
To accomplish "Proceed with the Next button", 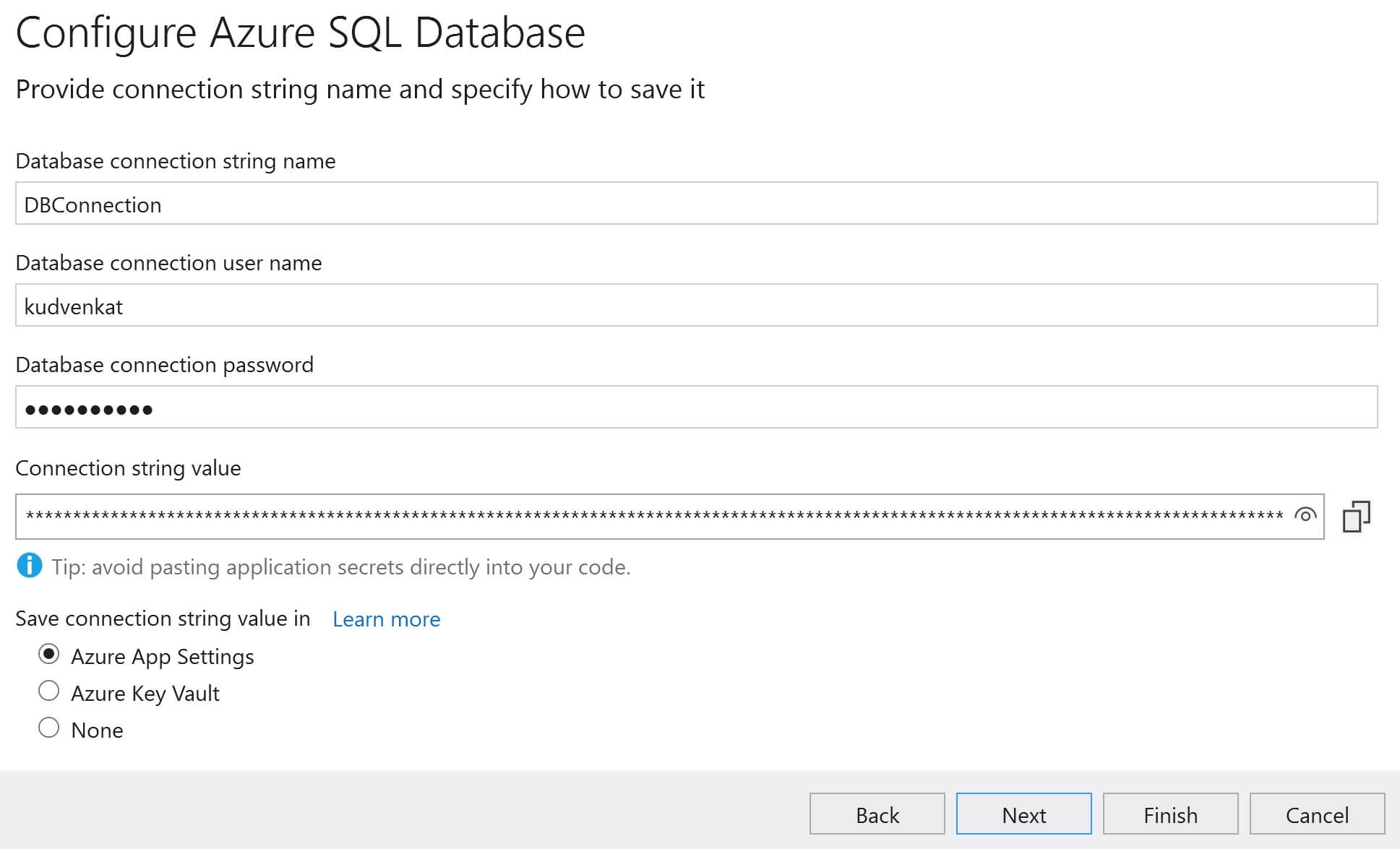I will click(1023, 814).
